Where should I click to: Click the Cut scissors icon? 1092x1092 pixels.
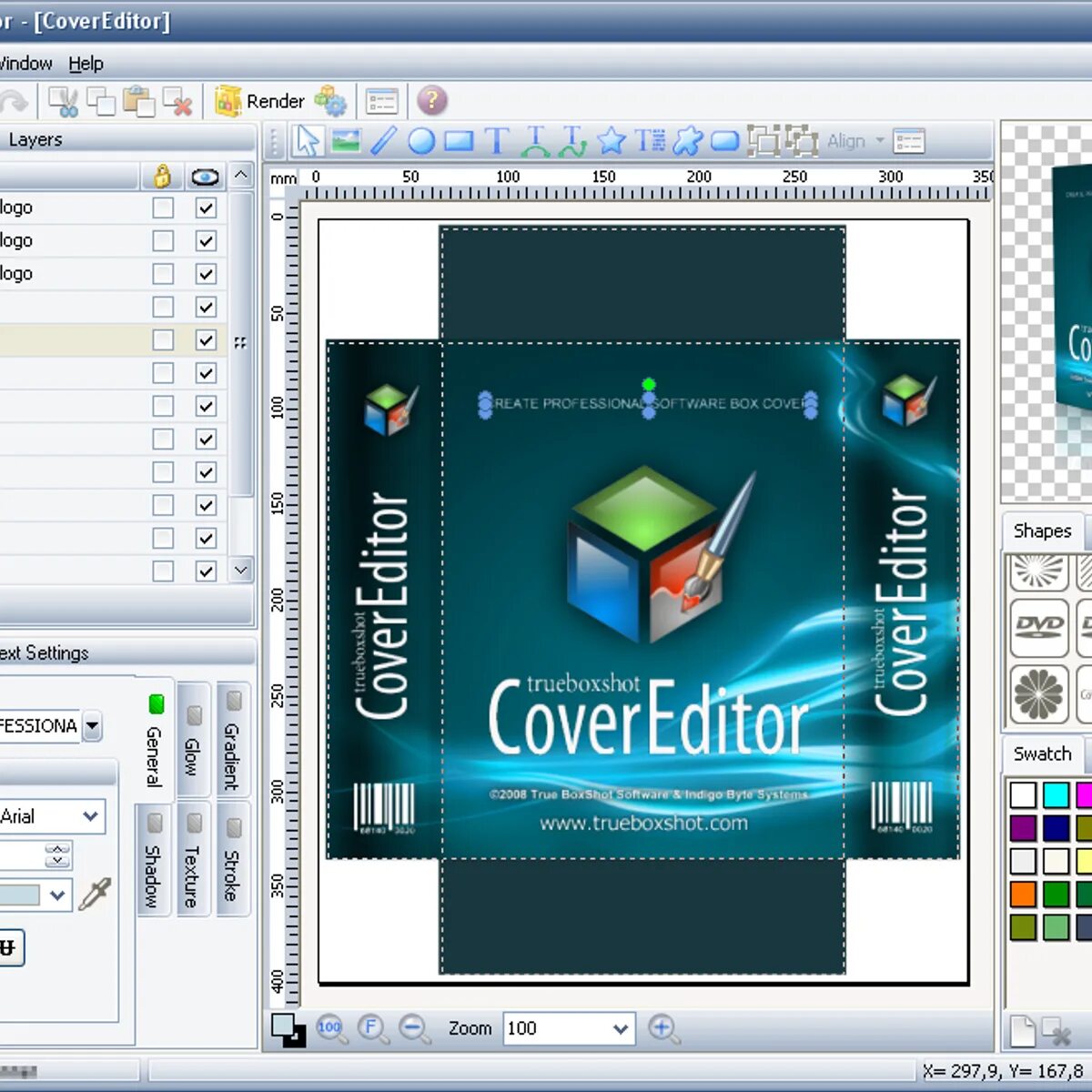tap(63, 101)
